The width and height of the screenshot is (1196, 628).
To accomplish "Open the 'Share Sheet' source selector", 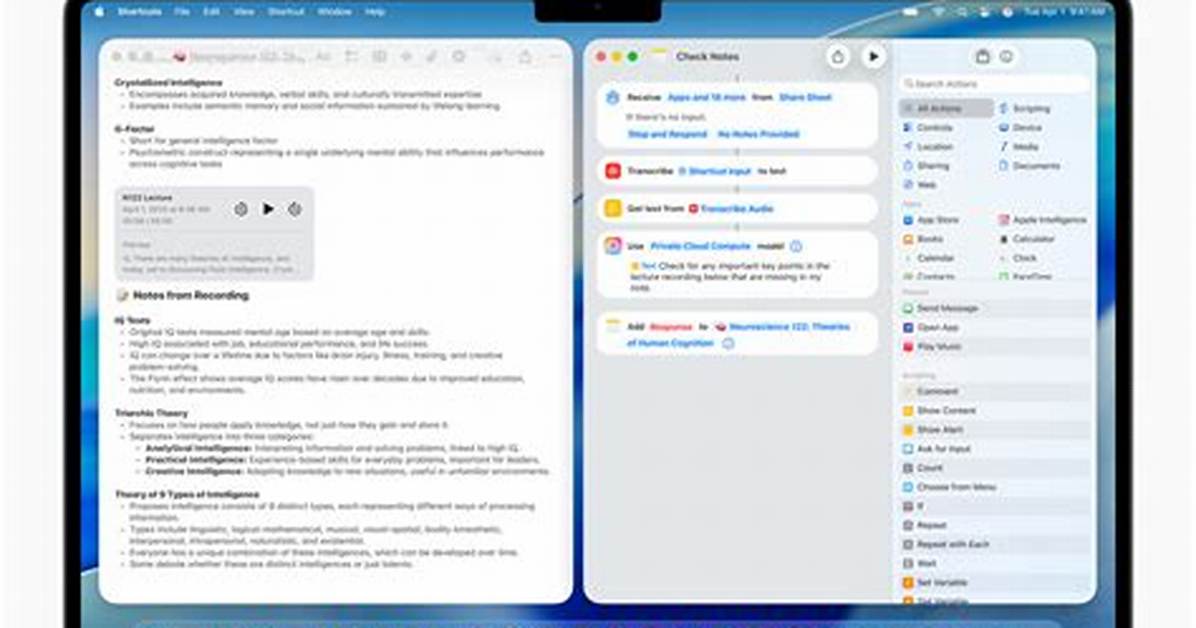I will click(805, 98).
